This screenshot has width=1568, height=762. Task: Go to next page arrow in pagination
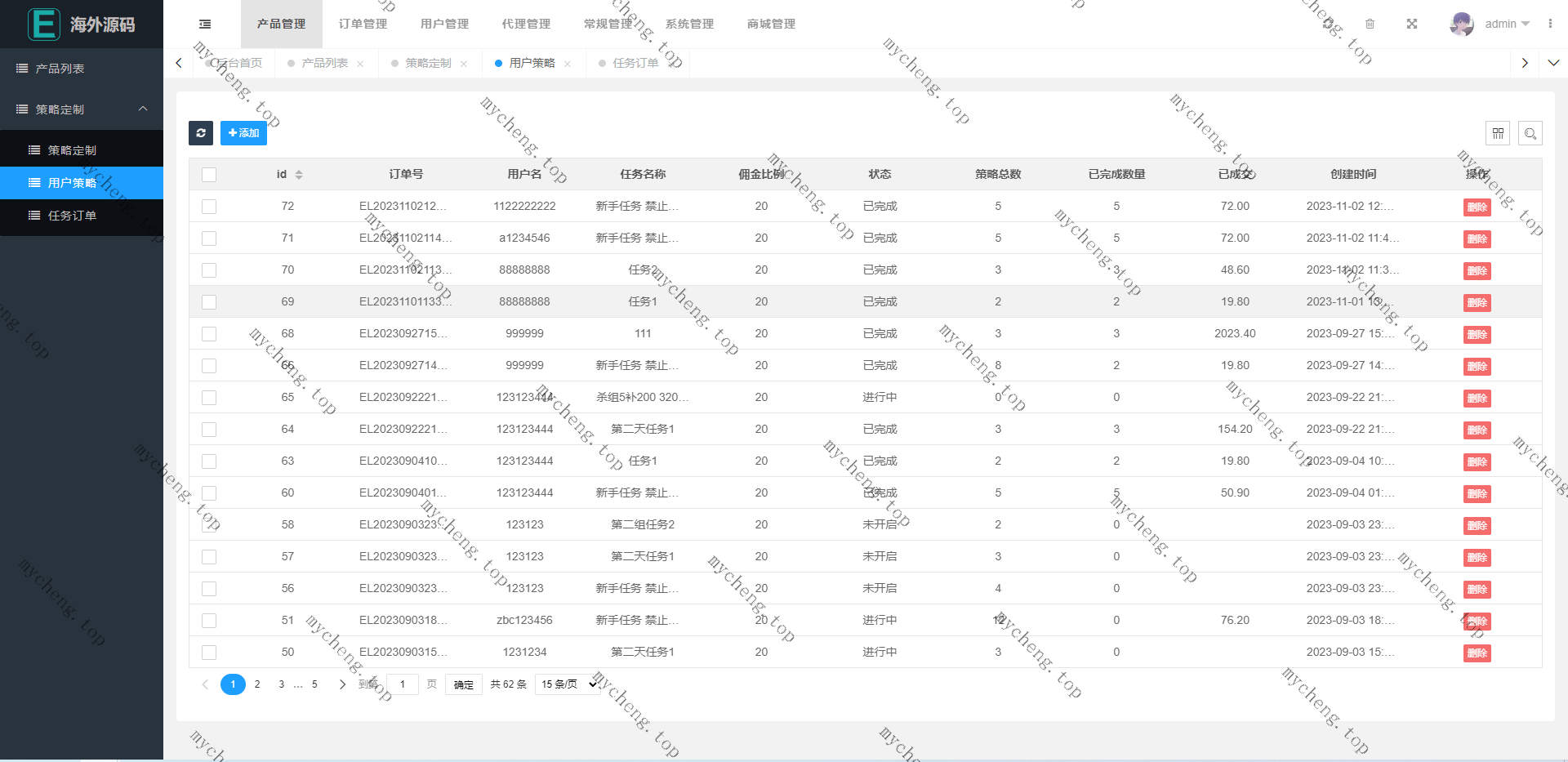pos(342,684)
